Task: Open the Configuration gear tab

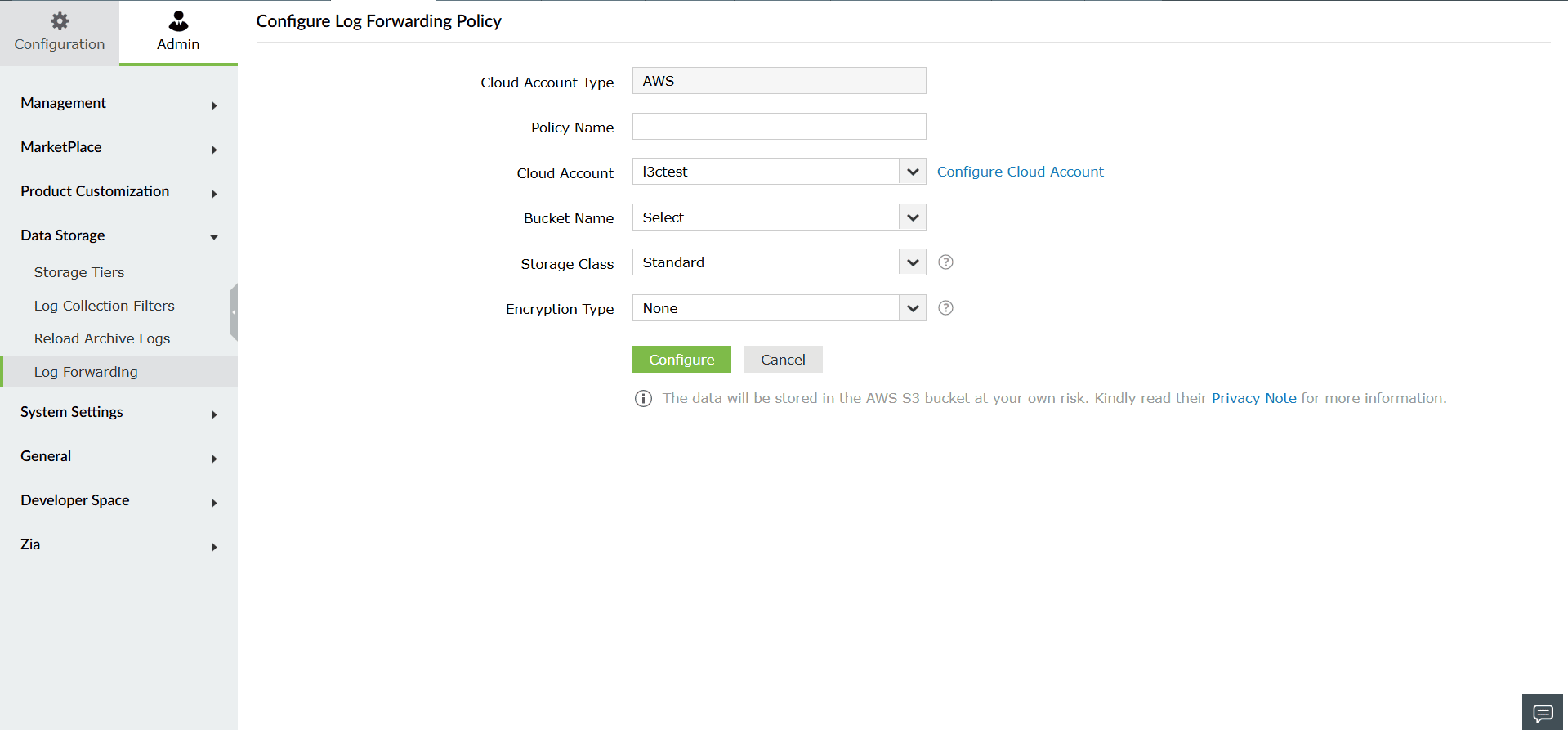Action: (60, 33)
